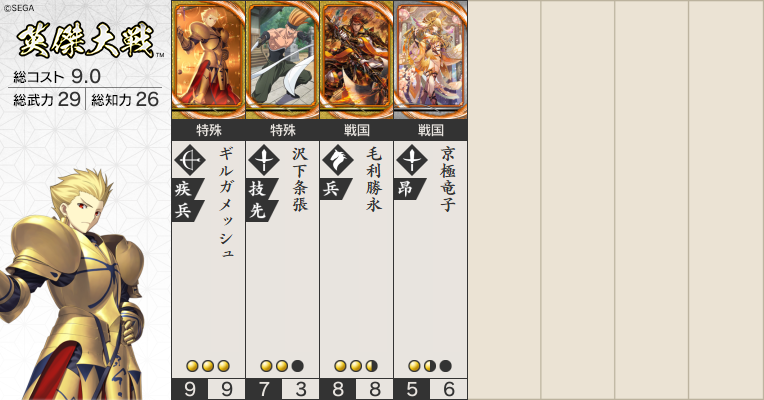Click the 英傑大戦 title logo
Screen dimensions: 764x400
click(86, 40)
